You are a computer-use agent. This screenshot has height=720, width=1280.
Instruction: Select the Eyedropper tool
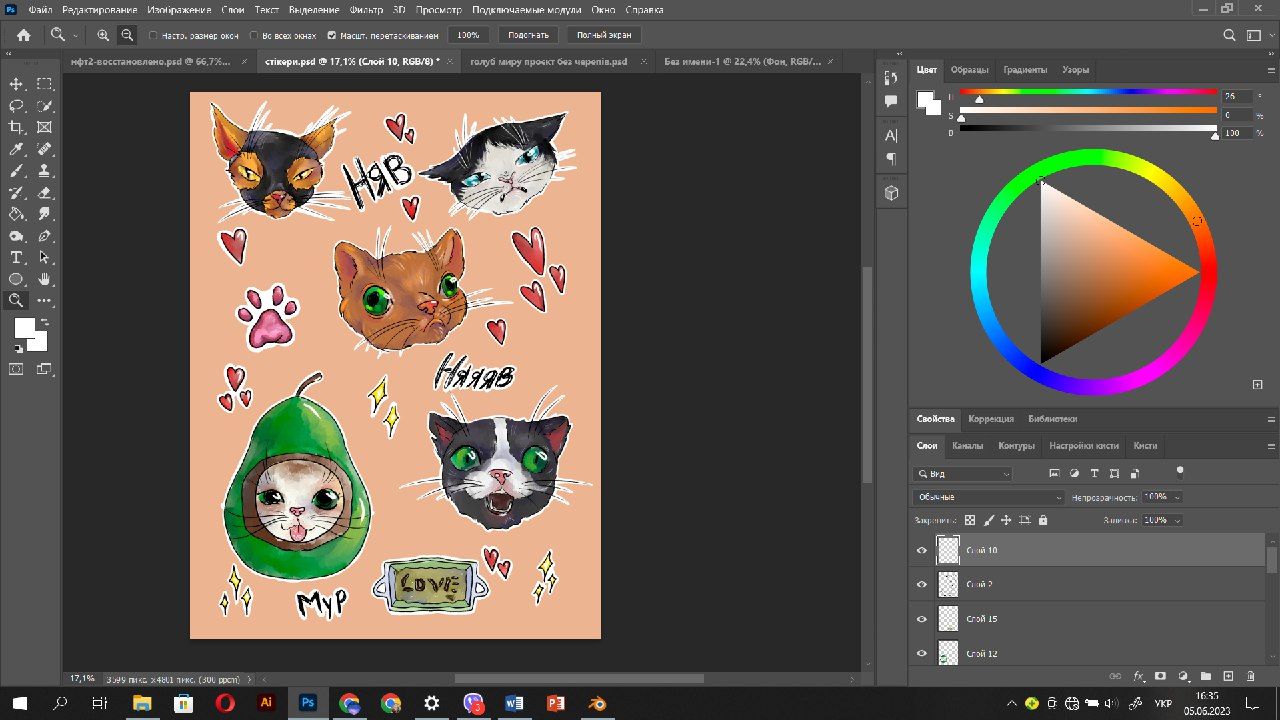tap(16, 149)
